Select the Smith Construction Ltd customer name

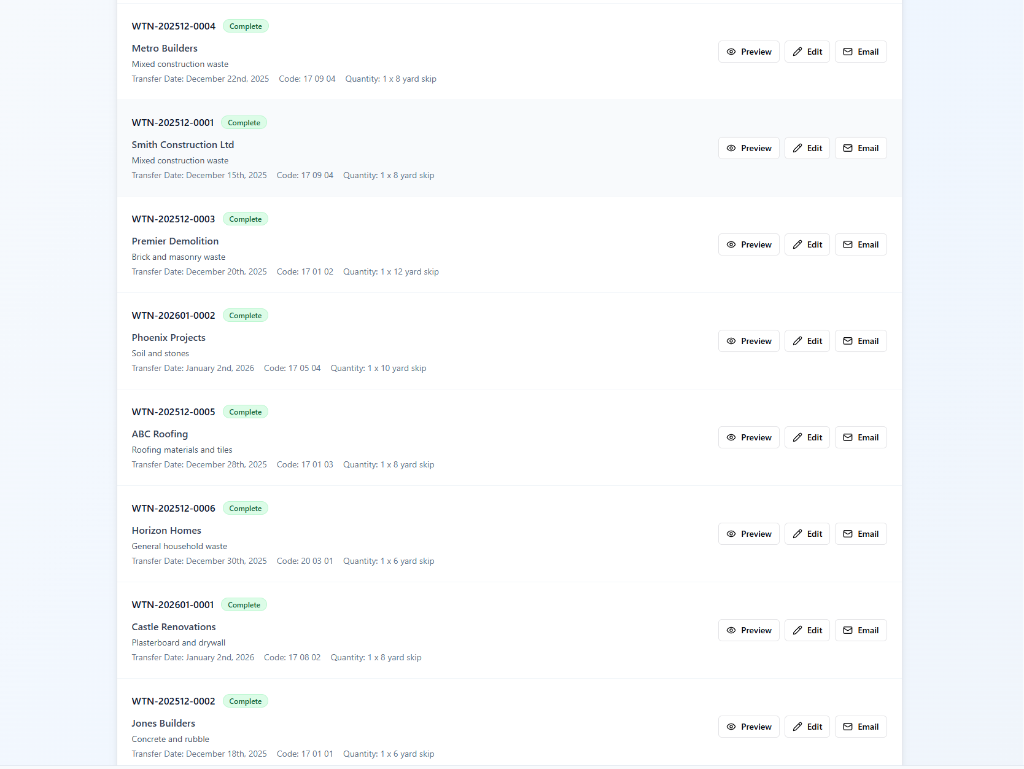183,145
